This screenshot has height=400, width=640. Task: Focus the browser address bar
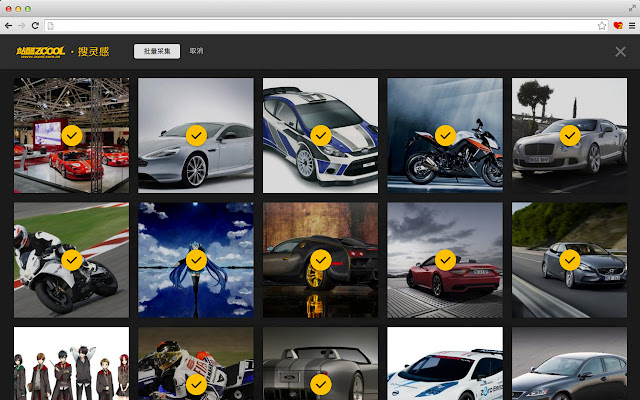(326, 26)
